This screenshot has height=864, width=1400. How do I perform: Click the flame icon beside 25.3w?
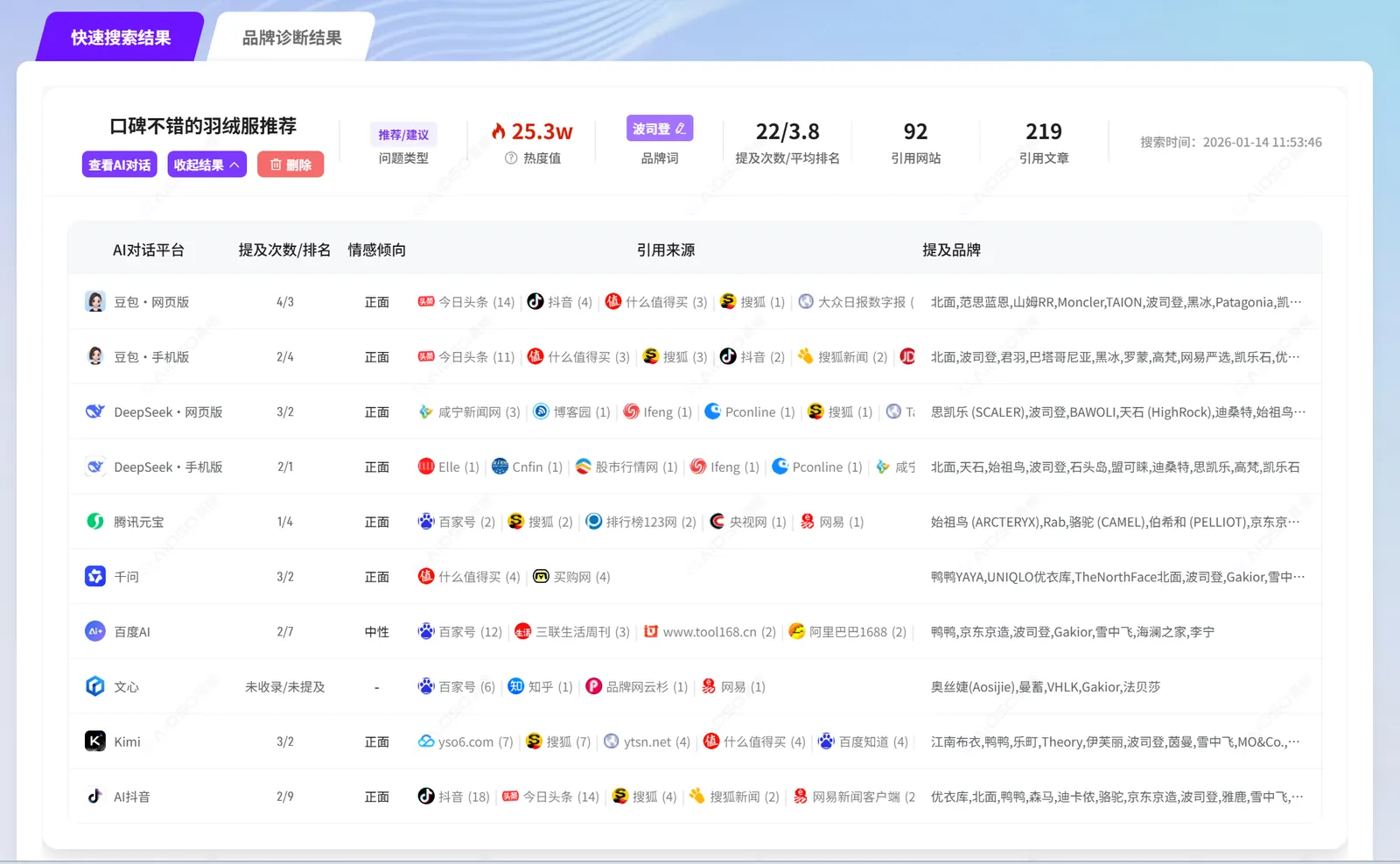tap(500, 131)
